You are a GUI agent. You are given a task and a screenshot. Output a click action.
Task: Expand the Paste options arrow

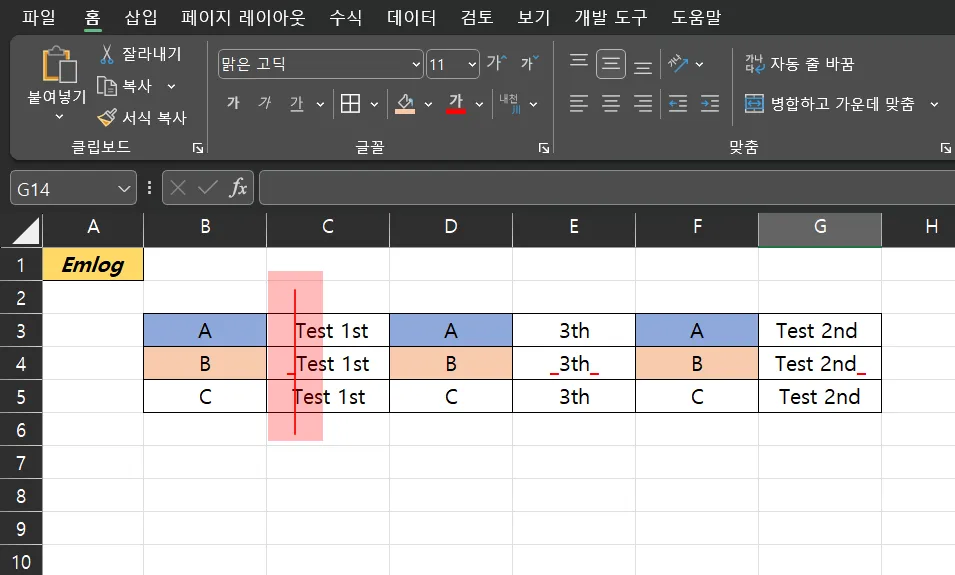59,116
